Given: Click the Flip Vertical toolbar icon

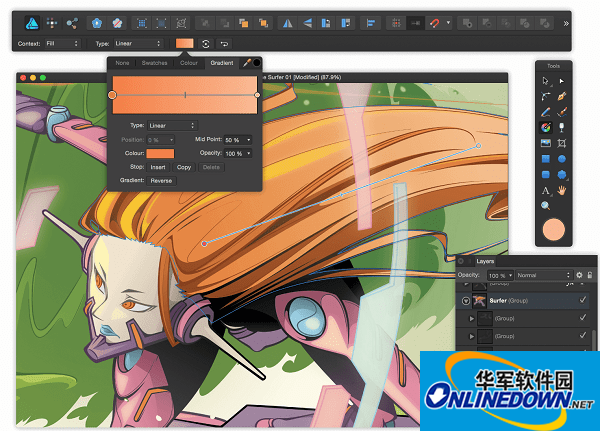Looking at the screenshot, I should 307,23.
